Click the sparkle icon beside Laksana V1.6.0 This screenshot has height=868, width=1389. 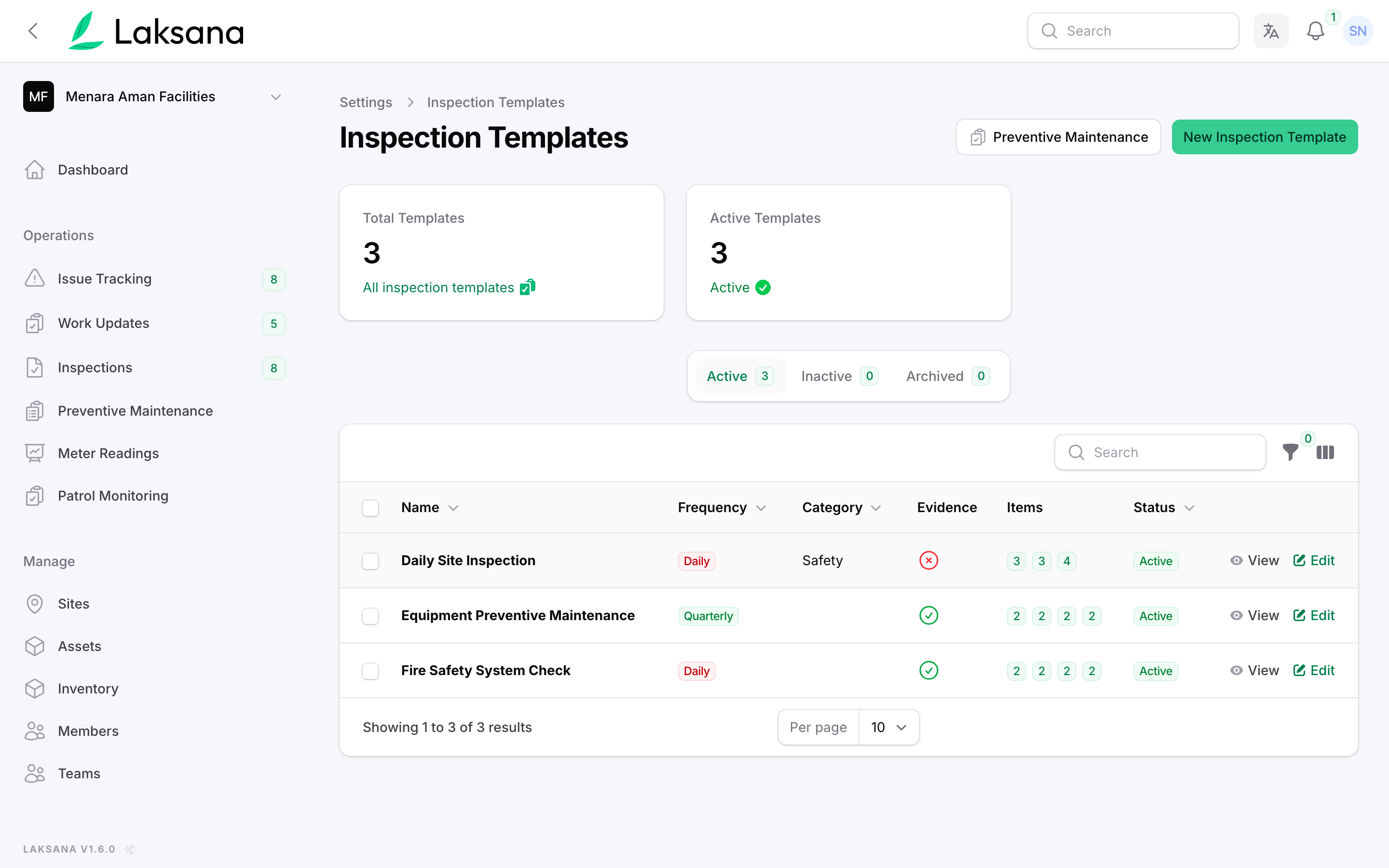click(x=130, y=849)
